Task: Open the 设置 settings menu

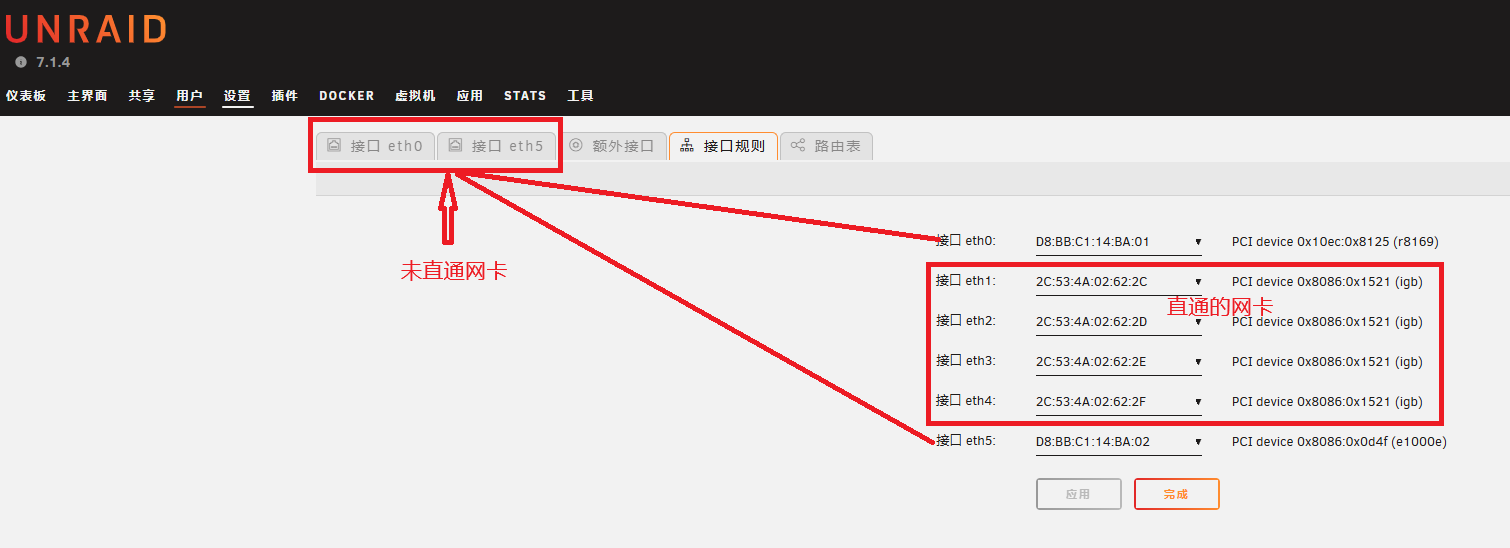Action: [x=237, y=96]
